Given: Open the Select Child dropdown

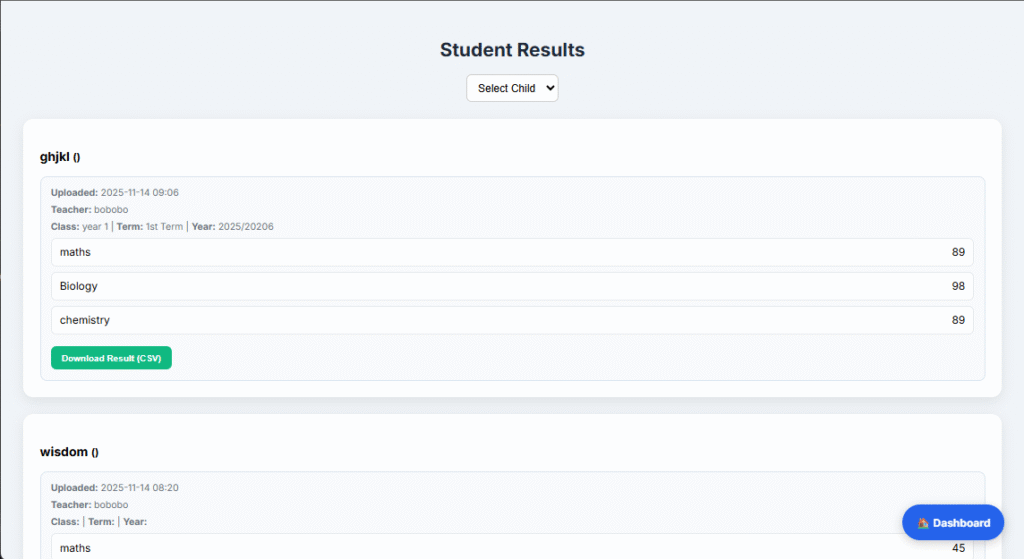Looking at the screenshot, I should [511, 88].
